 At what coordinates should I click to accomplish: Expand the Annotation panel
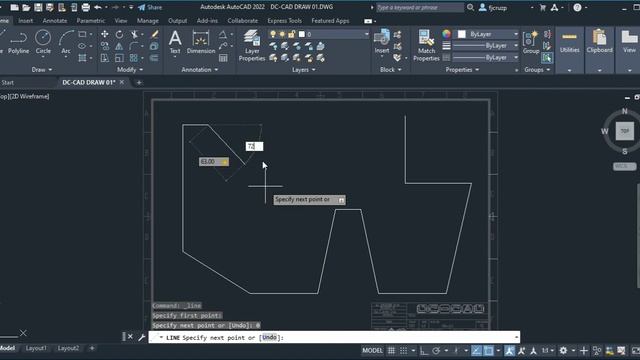pos(200,70)
